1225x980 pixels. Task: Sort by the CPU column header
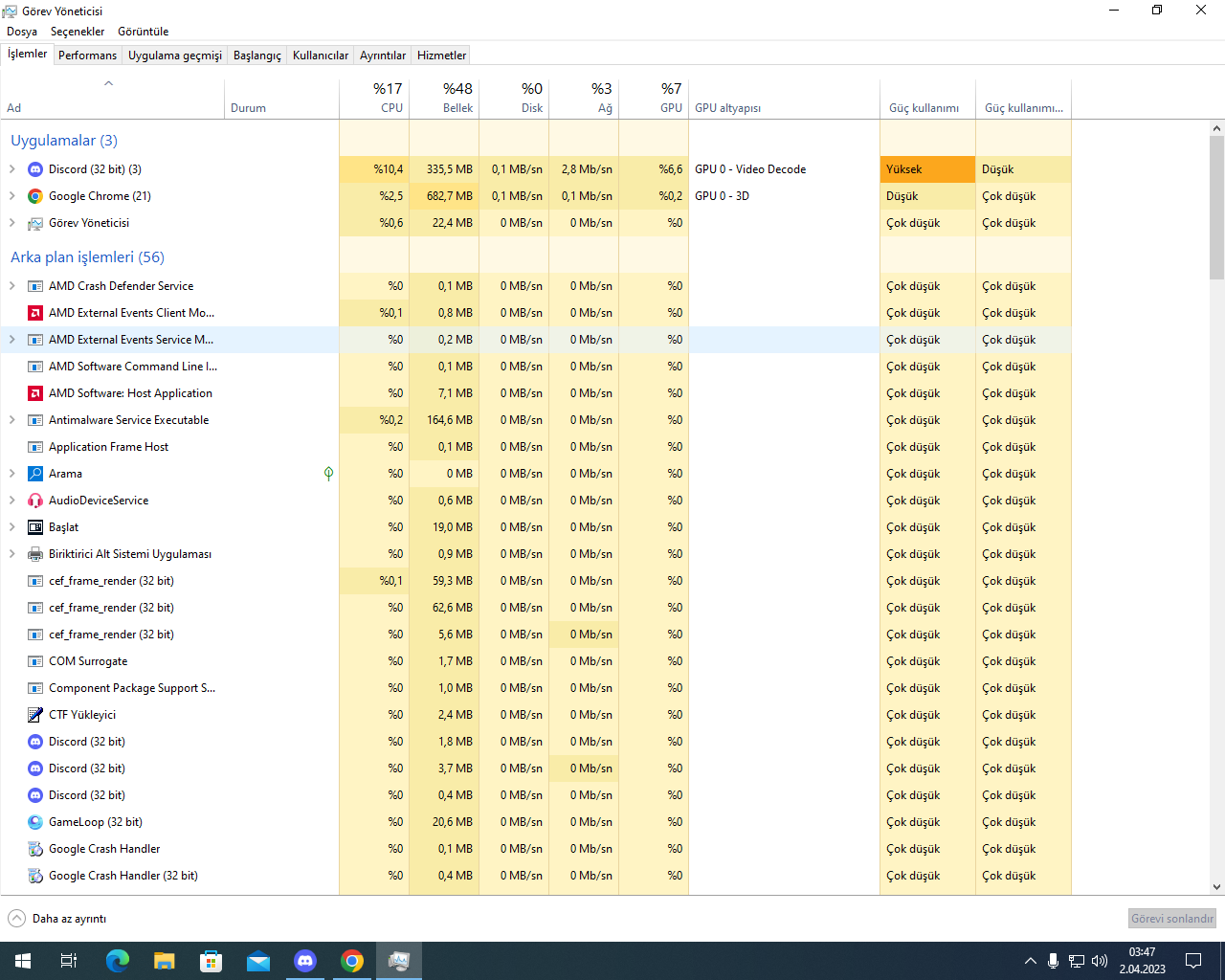(x=374, y=98)
